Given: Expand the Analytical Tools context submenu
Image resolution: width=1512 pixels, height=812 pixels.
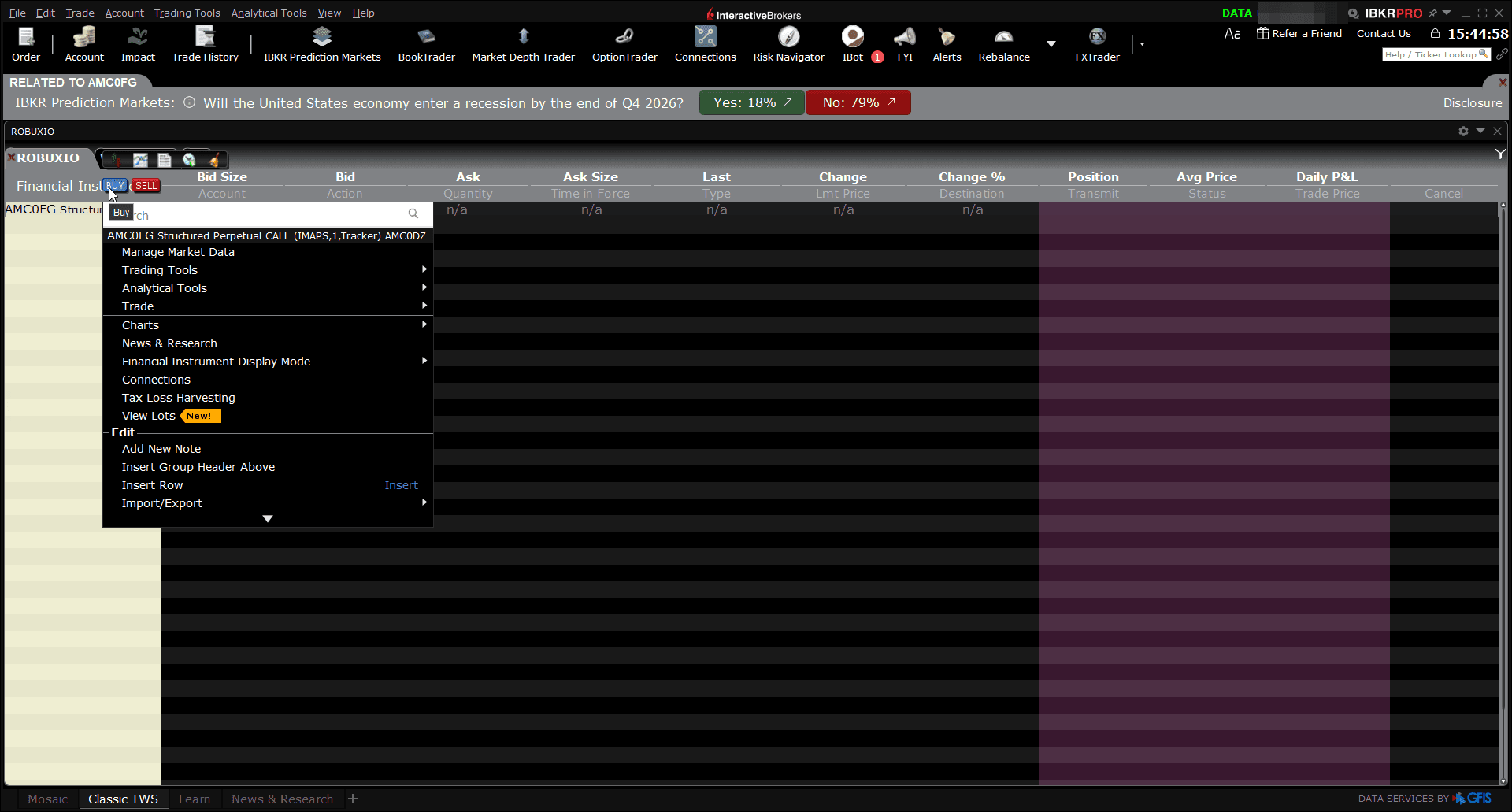Looking at the screenshot, I should pyautogui.click(x=268, y=288).
